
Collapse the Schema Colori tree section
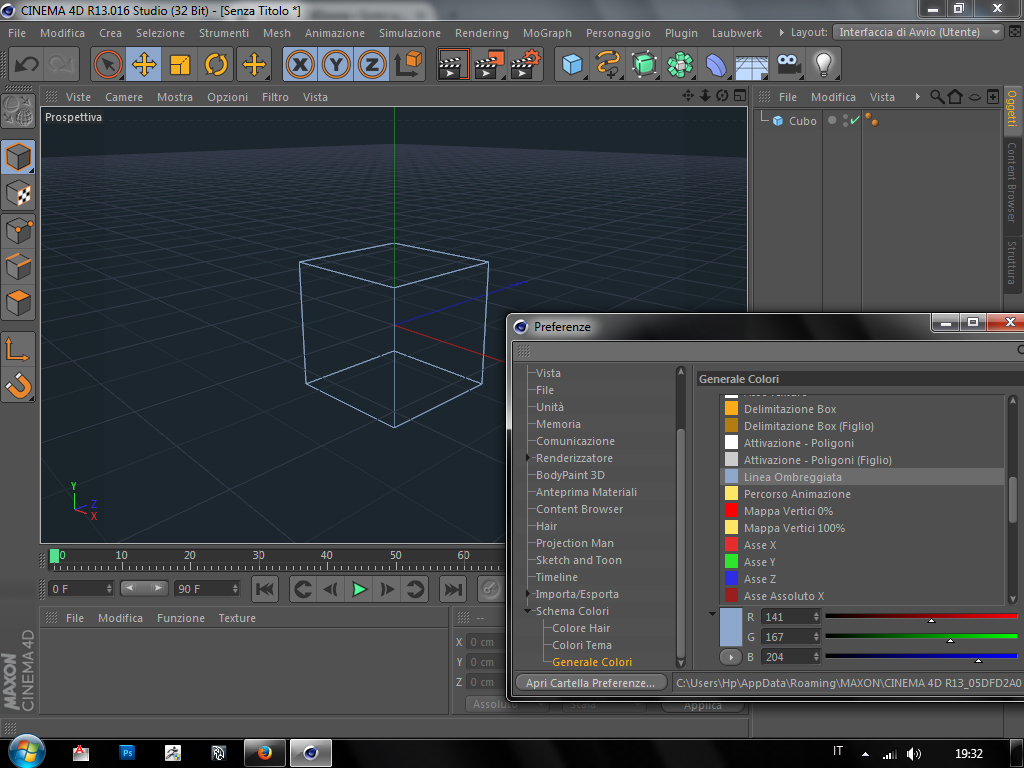point(528,611)
